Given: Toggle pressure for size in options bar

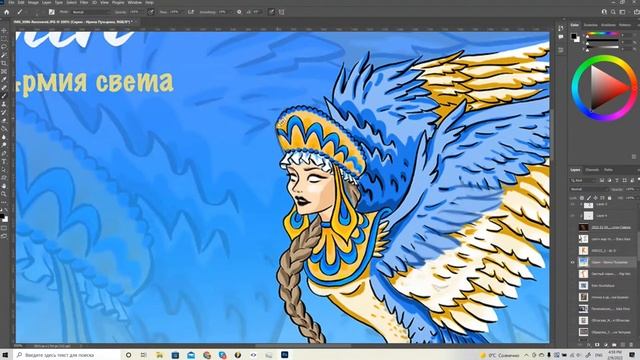Looking at the screenshot, I should pos(271,12).
